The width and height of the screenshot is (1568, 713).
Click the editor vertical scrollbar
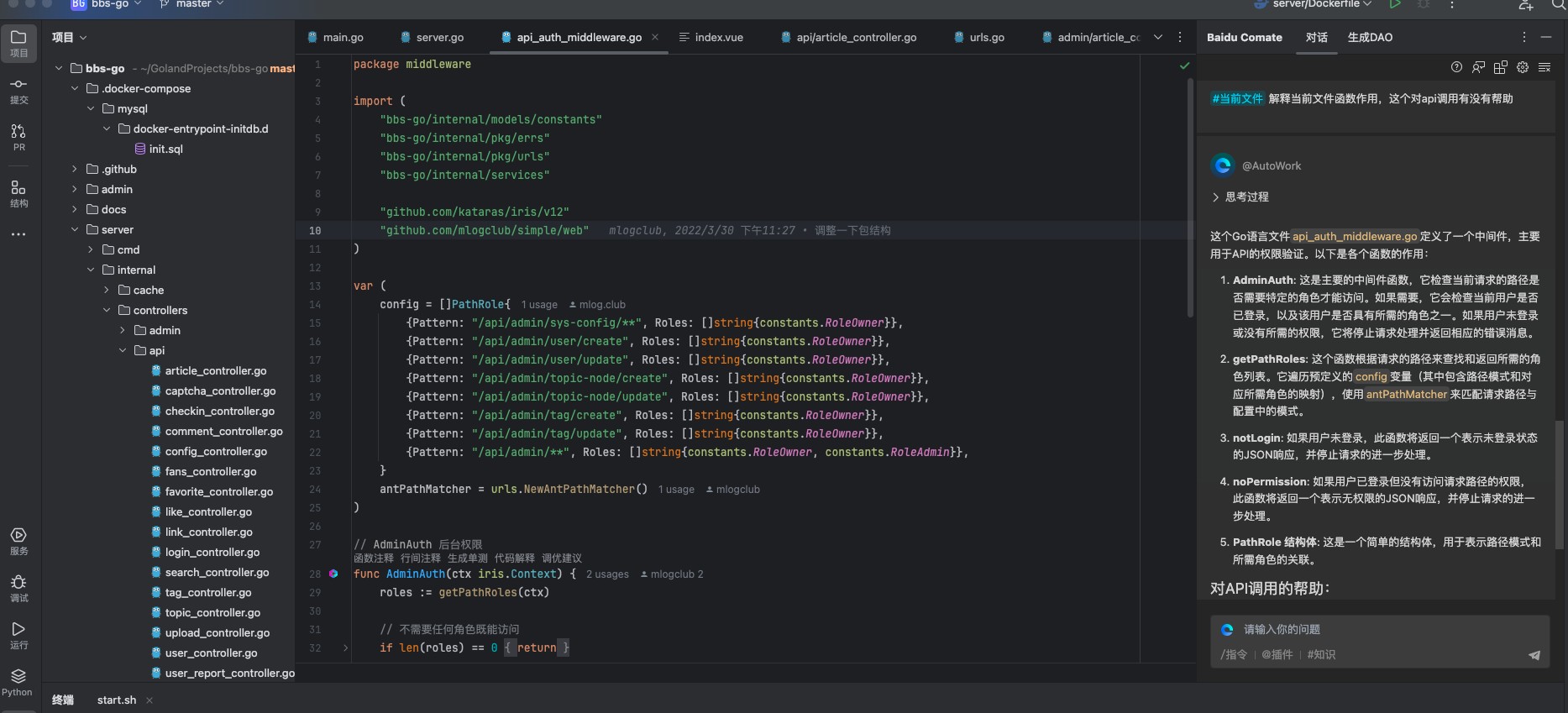[x=1190, y=197]
